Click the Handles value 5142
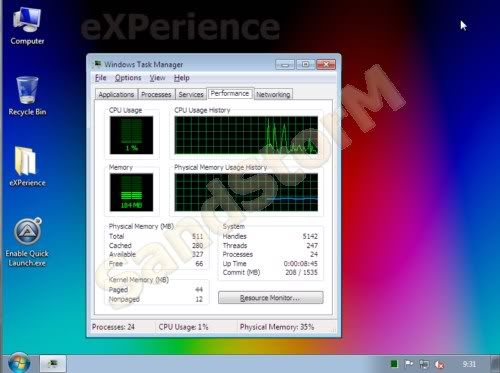Image resolution: width=500 pixels, height=373 pixels. pos(310,236)
